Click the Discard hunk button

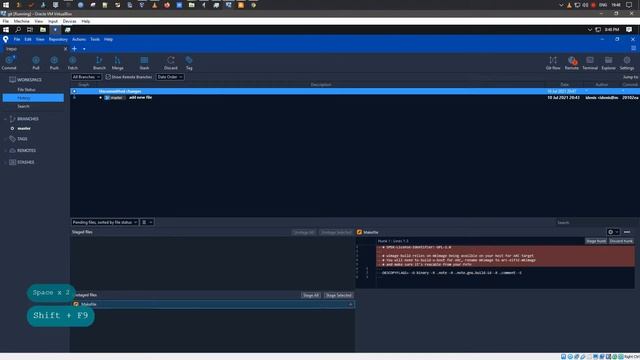[621, 241]
